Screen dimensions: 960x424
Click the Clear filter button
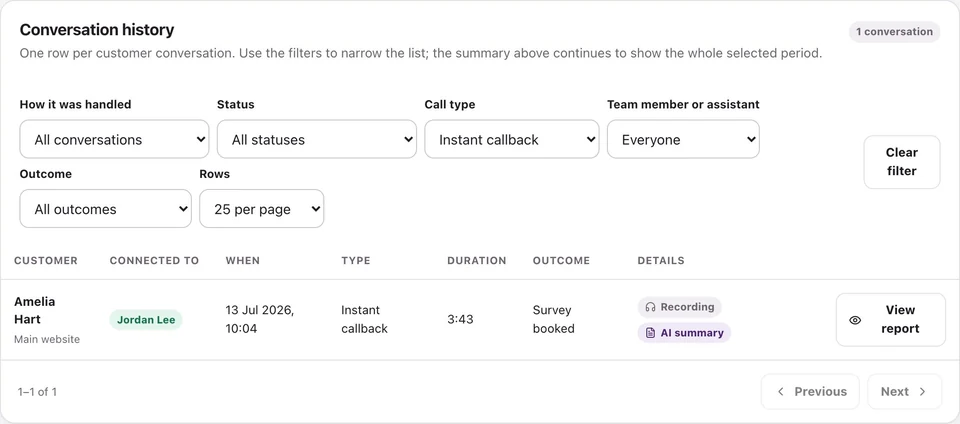902,162
